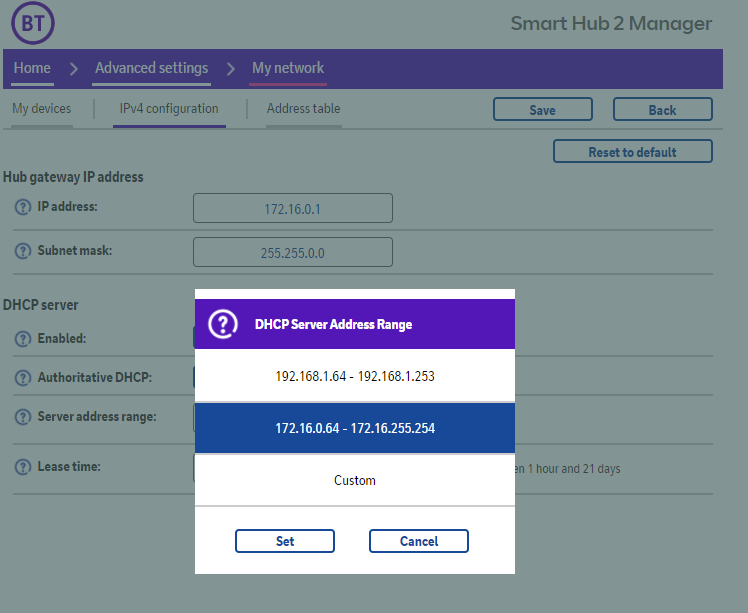Go to Home in breadcrumb
The image size is (748, 613).
pyautogui.click(x=32, y=68)
